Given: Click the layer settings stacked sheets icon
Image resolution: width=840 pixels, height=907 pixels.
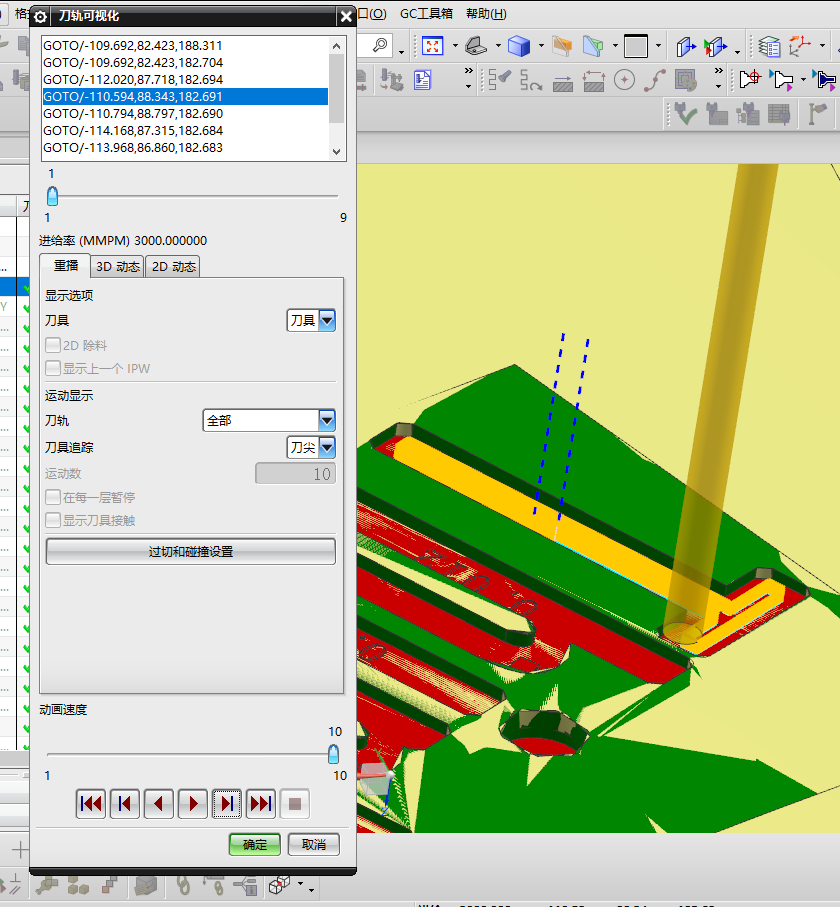Looking at the screenshot, I should 769,46.
